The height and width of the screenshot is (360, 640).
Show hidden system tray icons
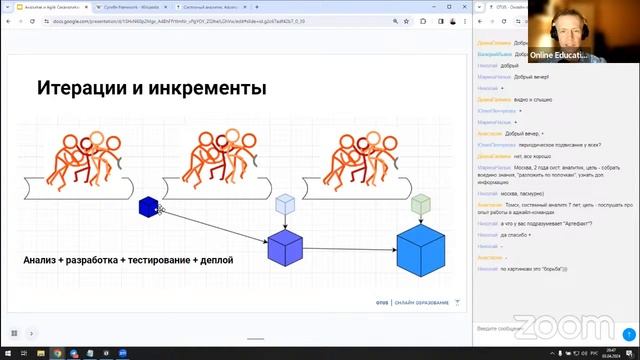552,353
